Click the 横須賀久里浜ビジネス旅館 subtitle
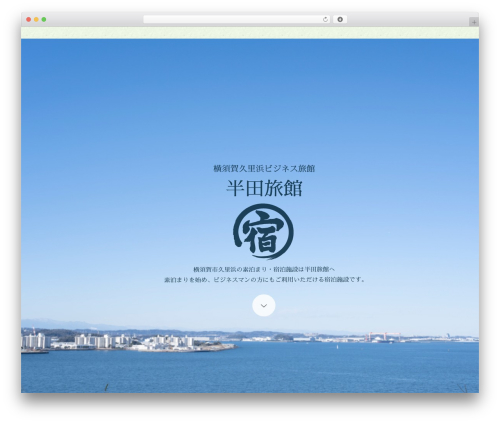 264,169
